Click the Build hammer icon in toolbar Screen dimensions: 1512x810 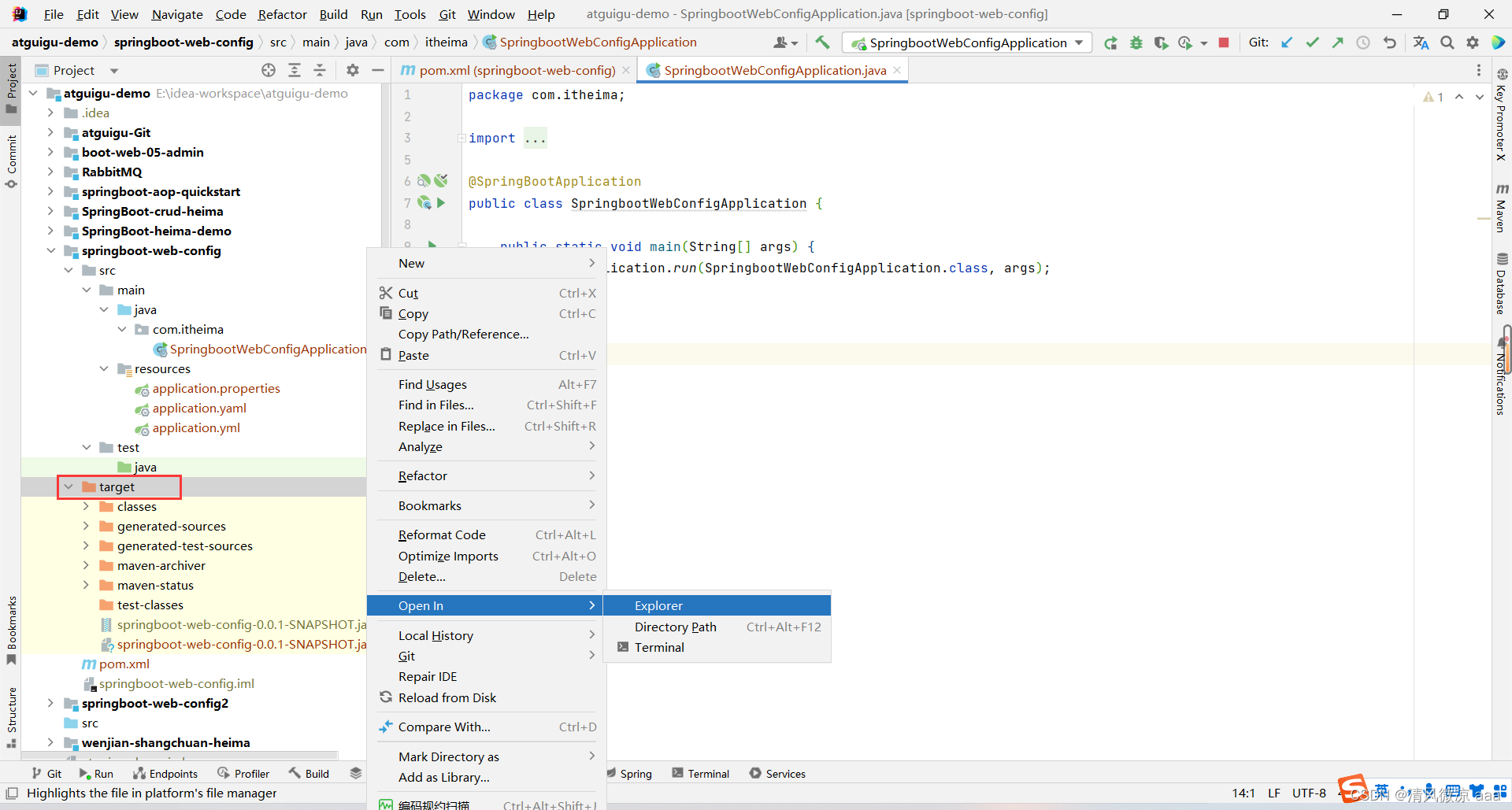coord(822,43)
